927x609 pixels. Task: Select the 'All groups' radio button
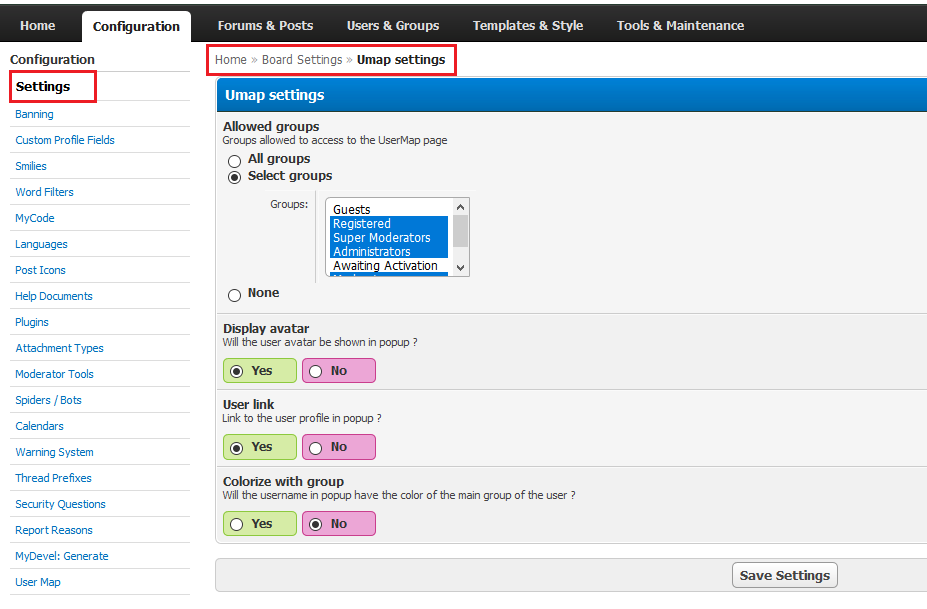pos(234,160)
